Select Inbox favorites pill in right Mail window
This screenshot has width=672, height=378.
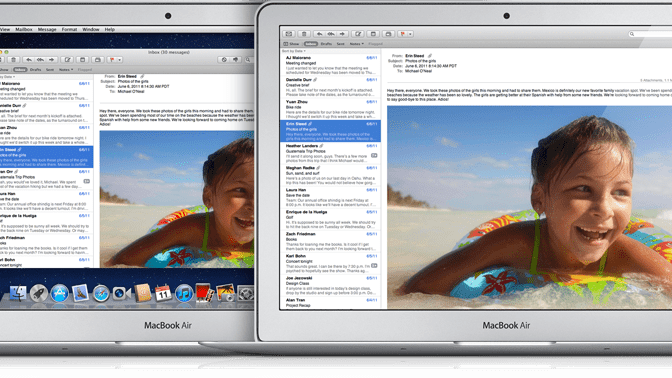[x=311, y=44]
